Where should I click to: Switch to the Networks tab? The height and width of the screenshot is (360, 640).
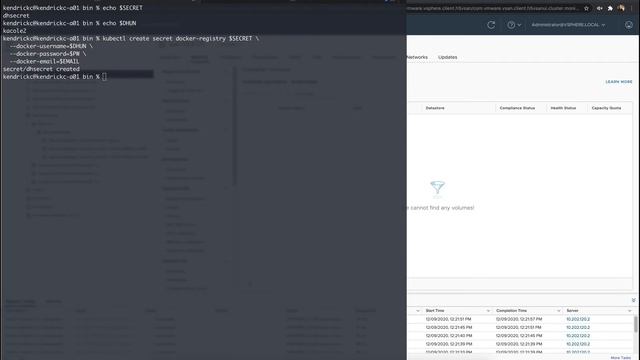pos(417,57)
